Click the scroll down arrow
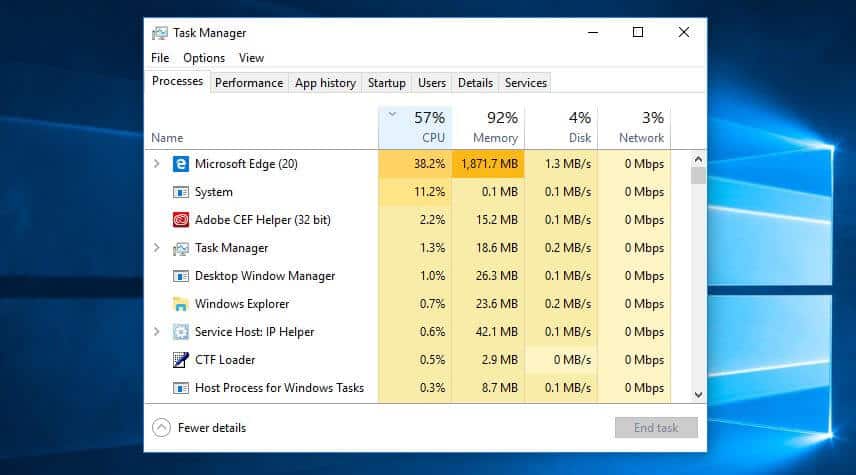Viewport: 856px width, 475px height. (x=698, y=395)
